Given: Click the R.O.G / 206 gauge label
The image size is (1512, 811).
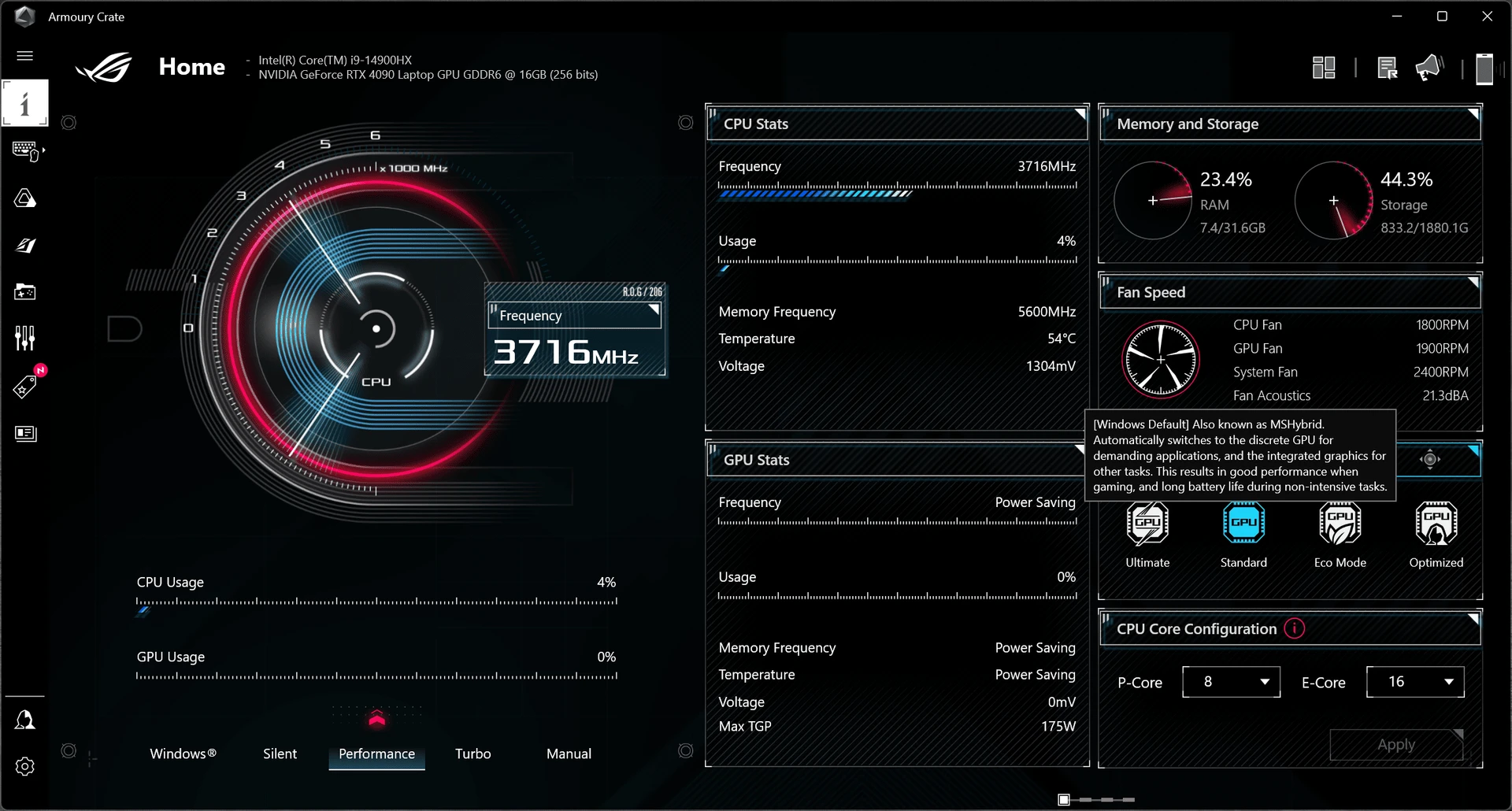Looking at the screenshot, I should click(643, 292).
